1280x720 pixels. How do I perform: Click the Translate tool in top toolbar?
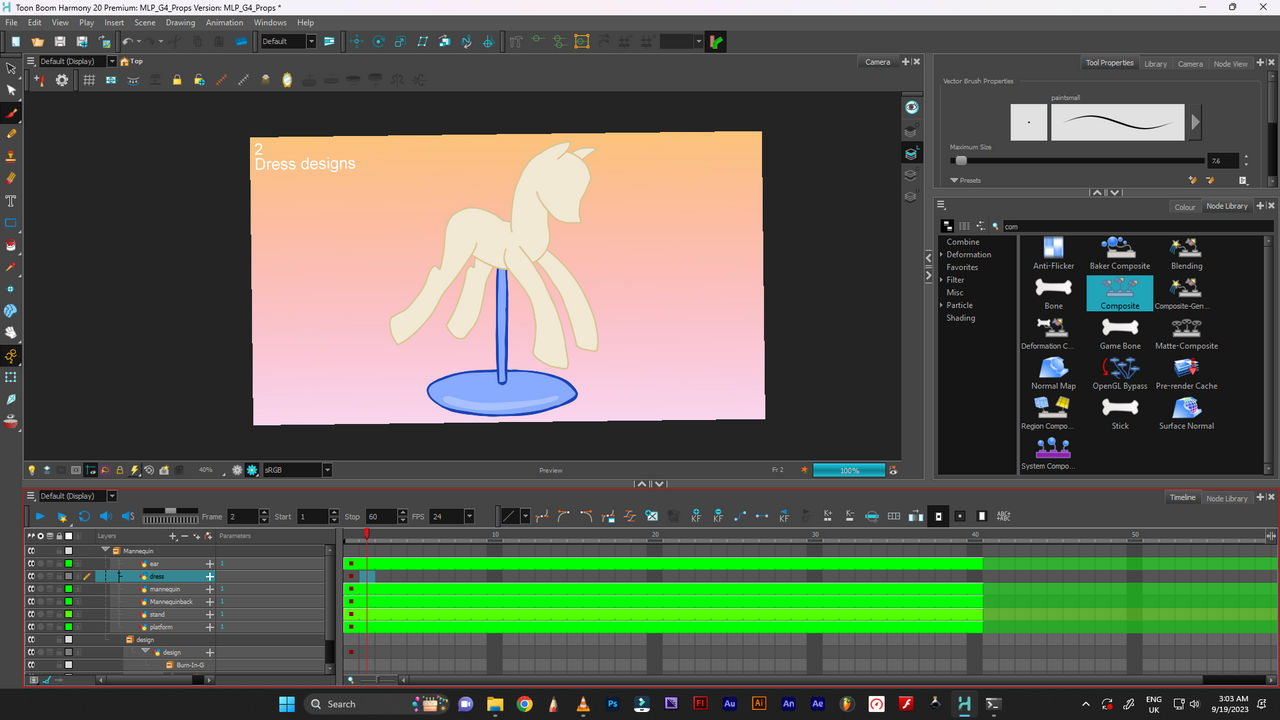(357, 41)
